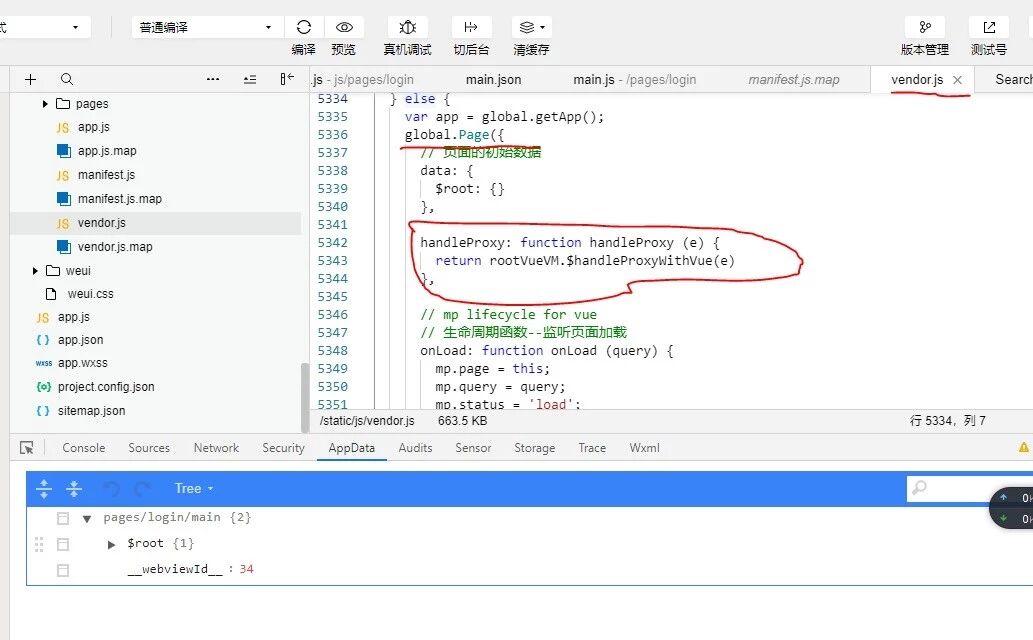
Task: Click the checkbox beside pages/login/main row
Action: 63,518
